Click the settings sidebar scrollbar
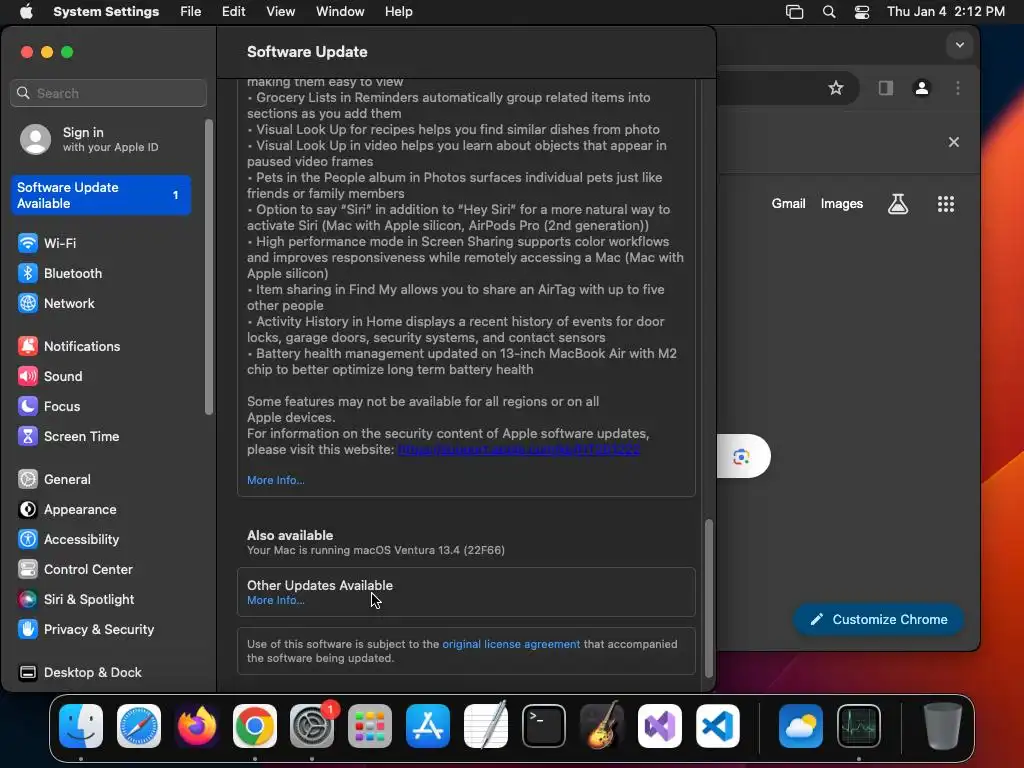Viewport: 1024px width, 768px height. (x=209, y=266)
